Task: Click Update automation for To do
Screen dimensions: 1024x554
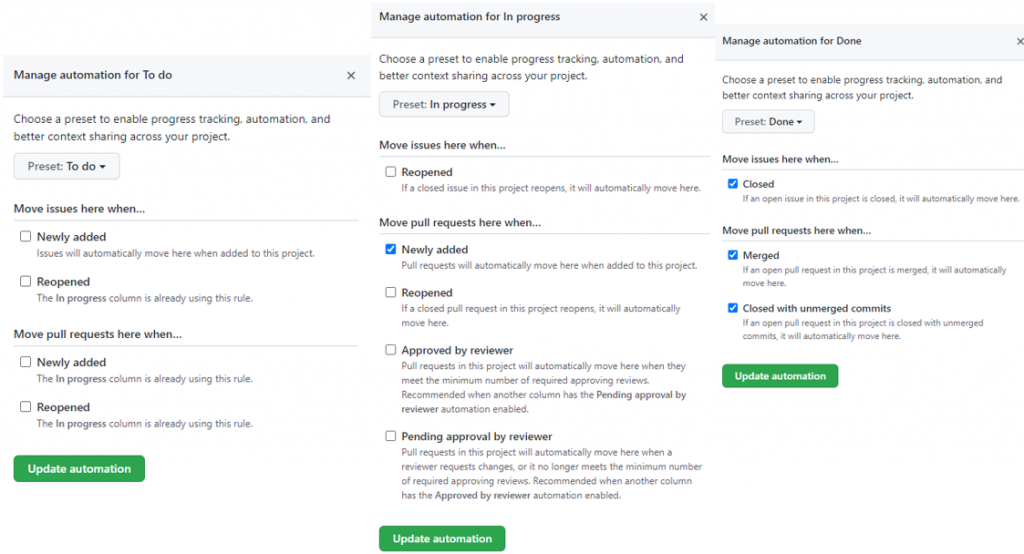Action: coord(79,468)
